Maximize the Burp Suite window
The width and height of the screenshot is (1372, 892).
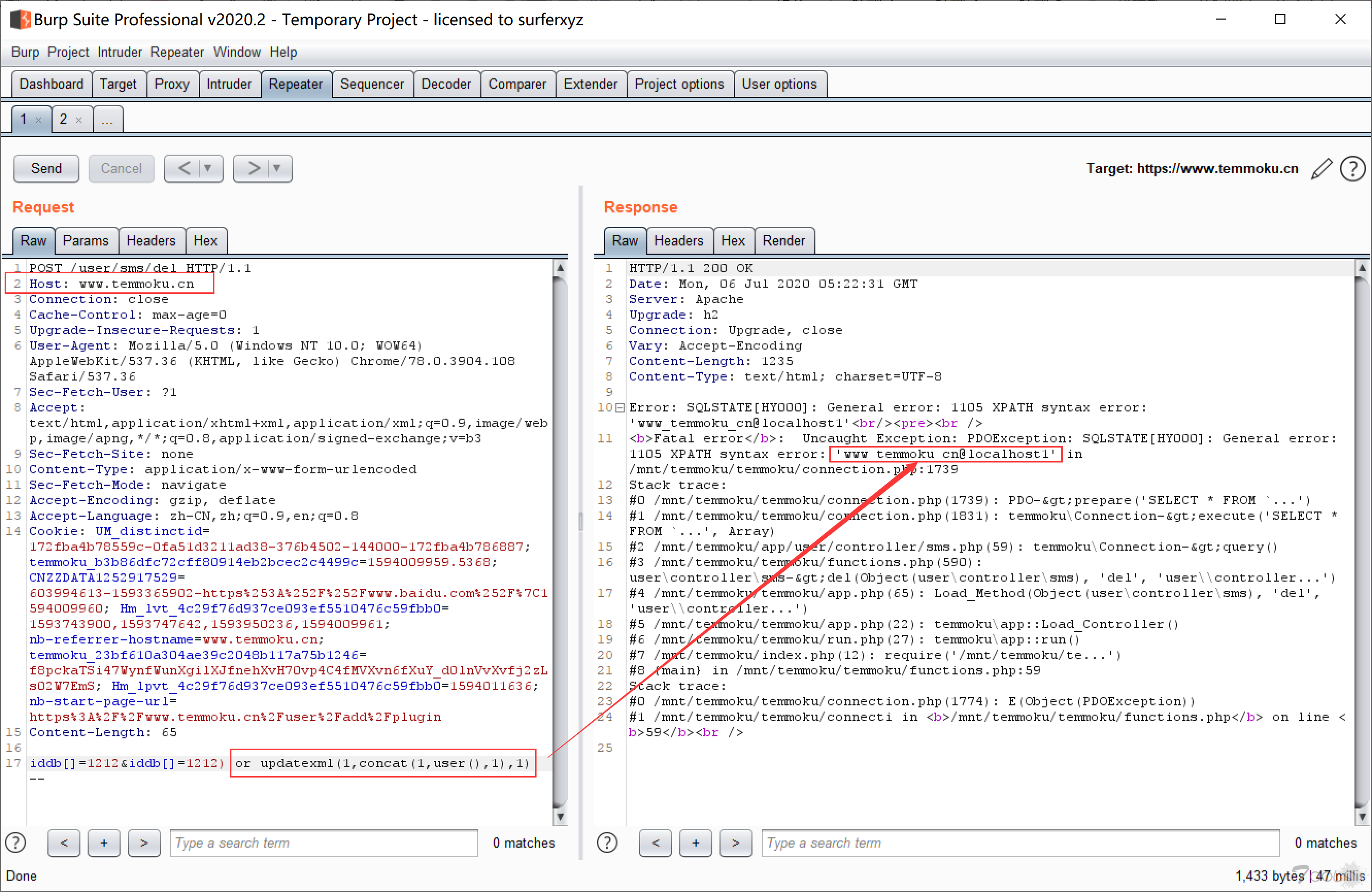pyautogui.click(x=1280, y=20)
